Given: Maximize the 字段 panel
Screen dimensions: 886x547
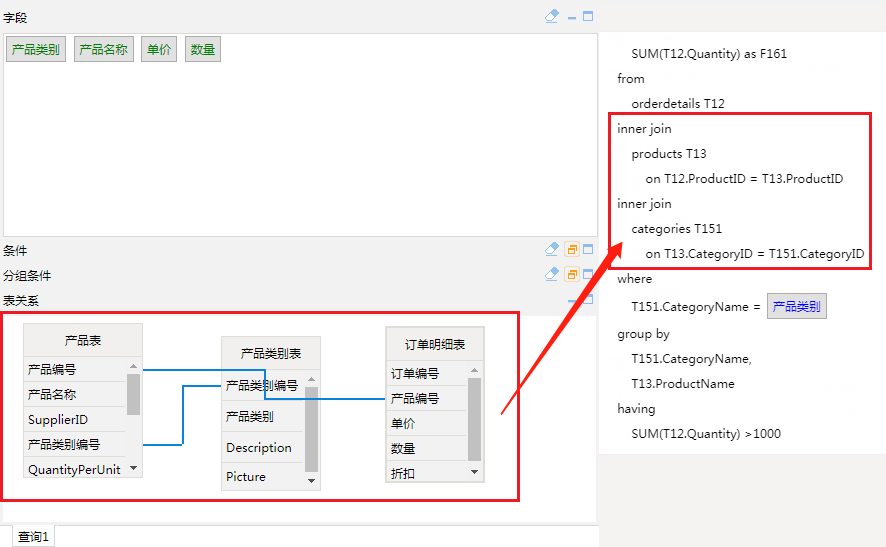Looking at the screenshot, I should coord(588,16).
